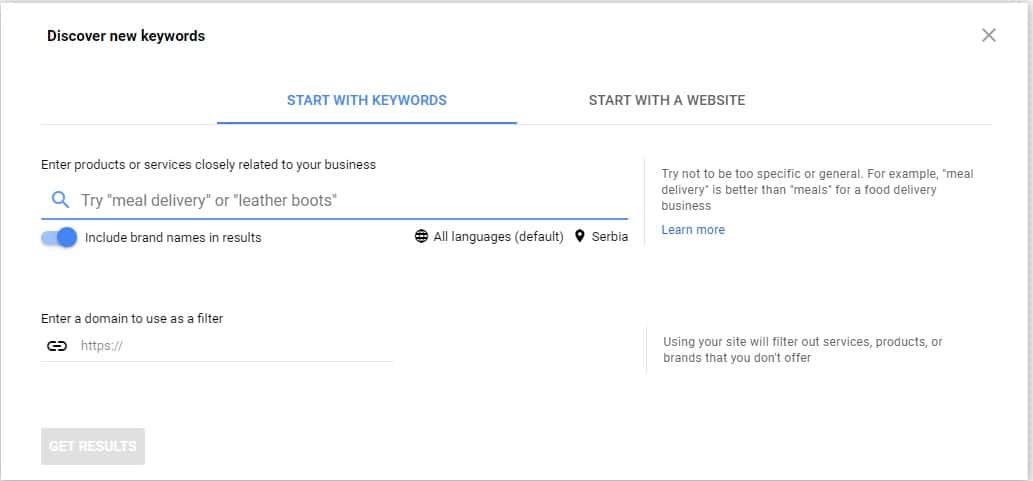The image size is (1033, 481).
Task: Close the Discover new keywords dialog
Action: (x=989, y=36)
